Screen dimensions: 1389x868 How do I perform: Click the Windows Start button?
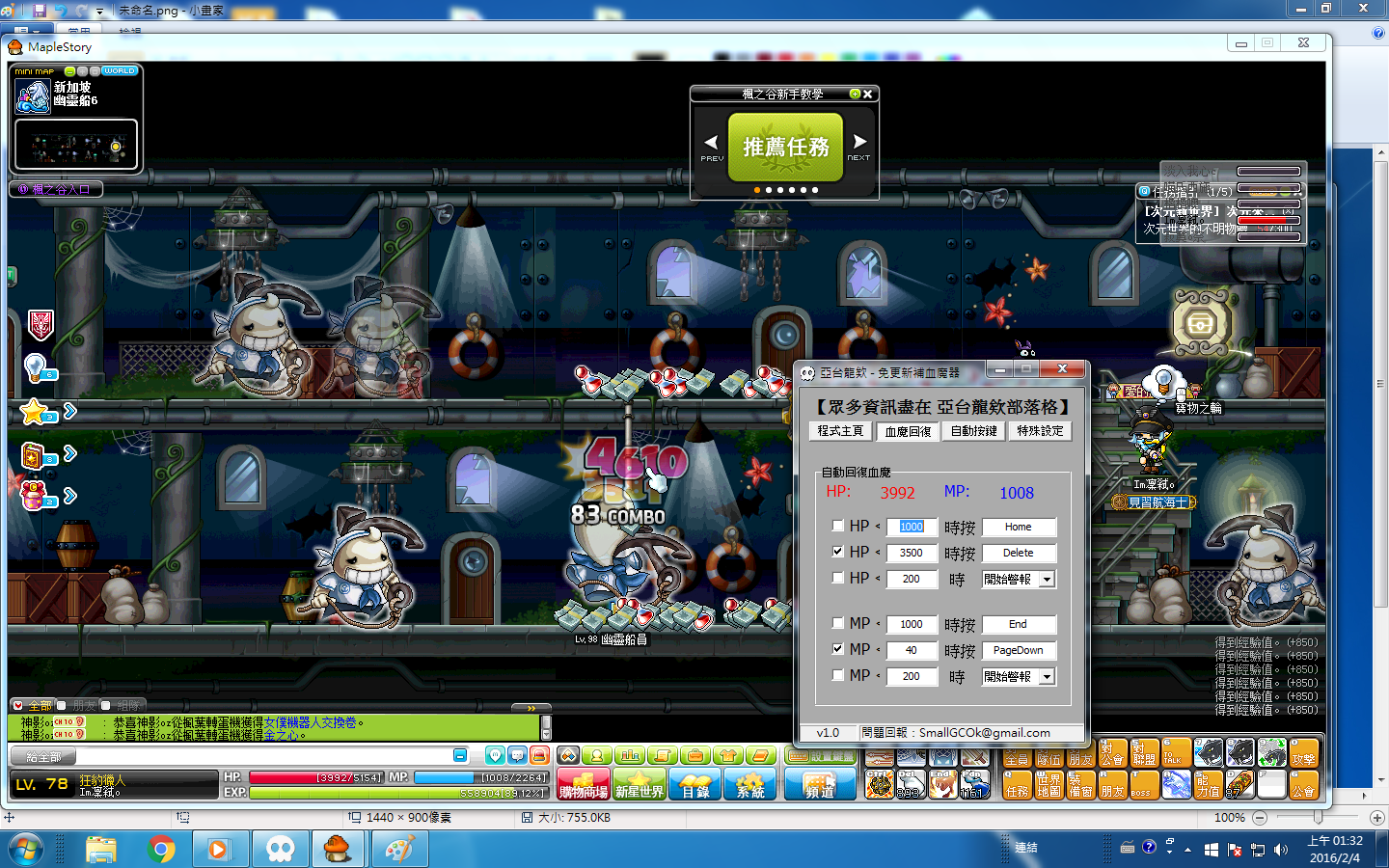point(26,849)
